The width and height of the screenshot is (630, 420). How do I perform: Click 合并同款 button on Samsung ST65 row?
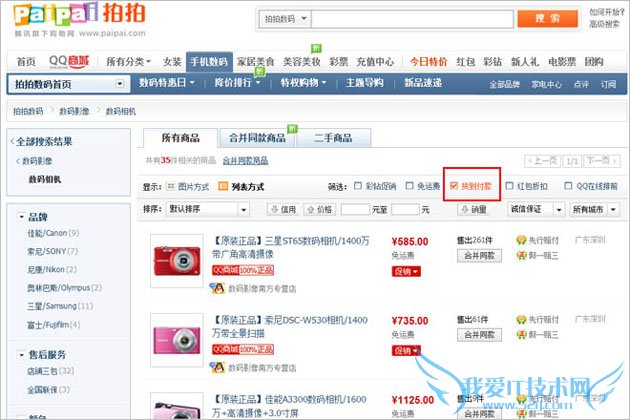tap(479, 256)
